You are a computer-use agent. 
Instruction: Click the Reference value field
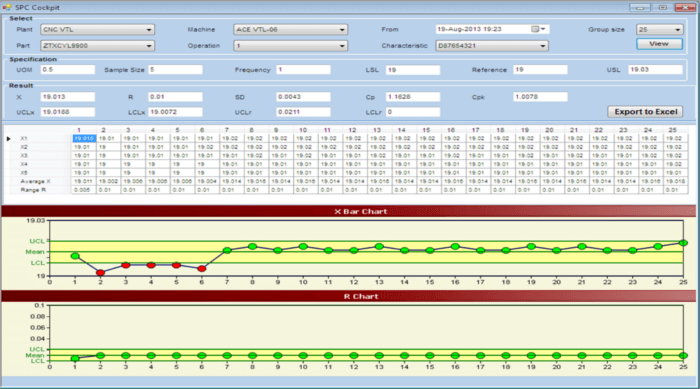[x=540, y=70]
